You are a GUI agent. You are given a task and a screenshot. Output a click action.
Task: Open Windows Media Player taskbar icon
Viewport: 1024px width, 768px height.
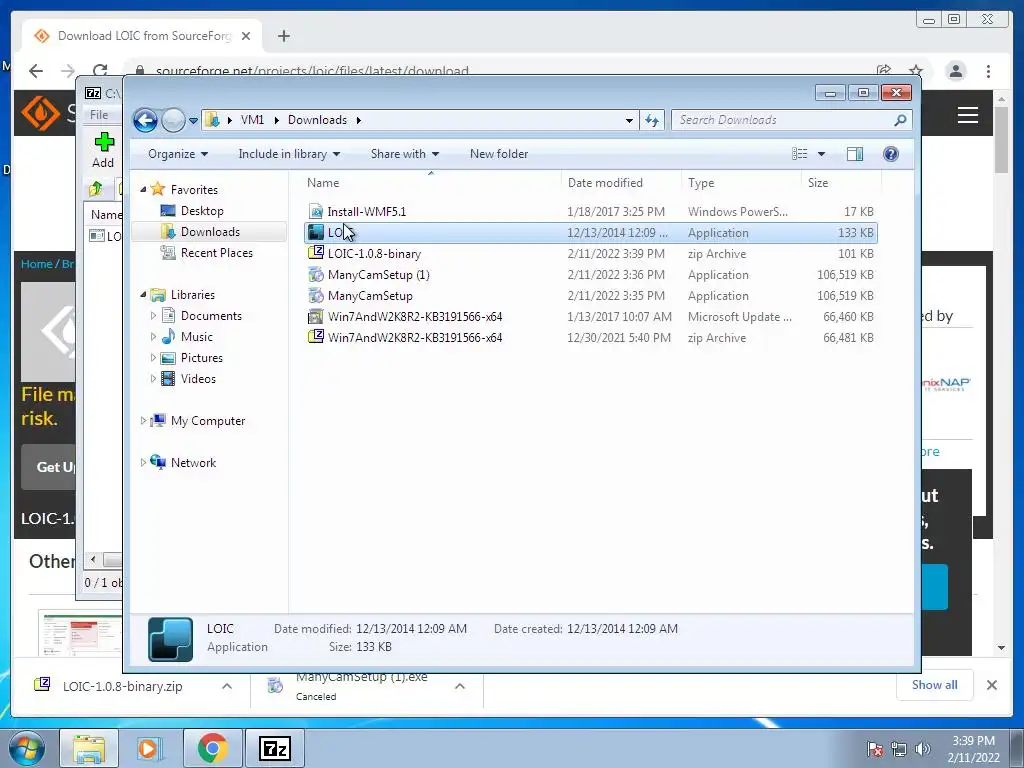[x=149, y=748]
